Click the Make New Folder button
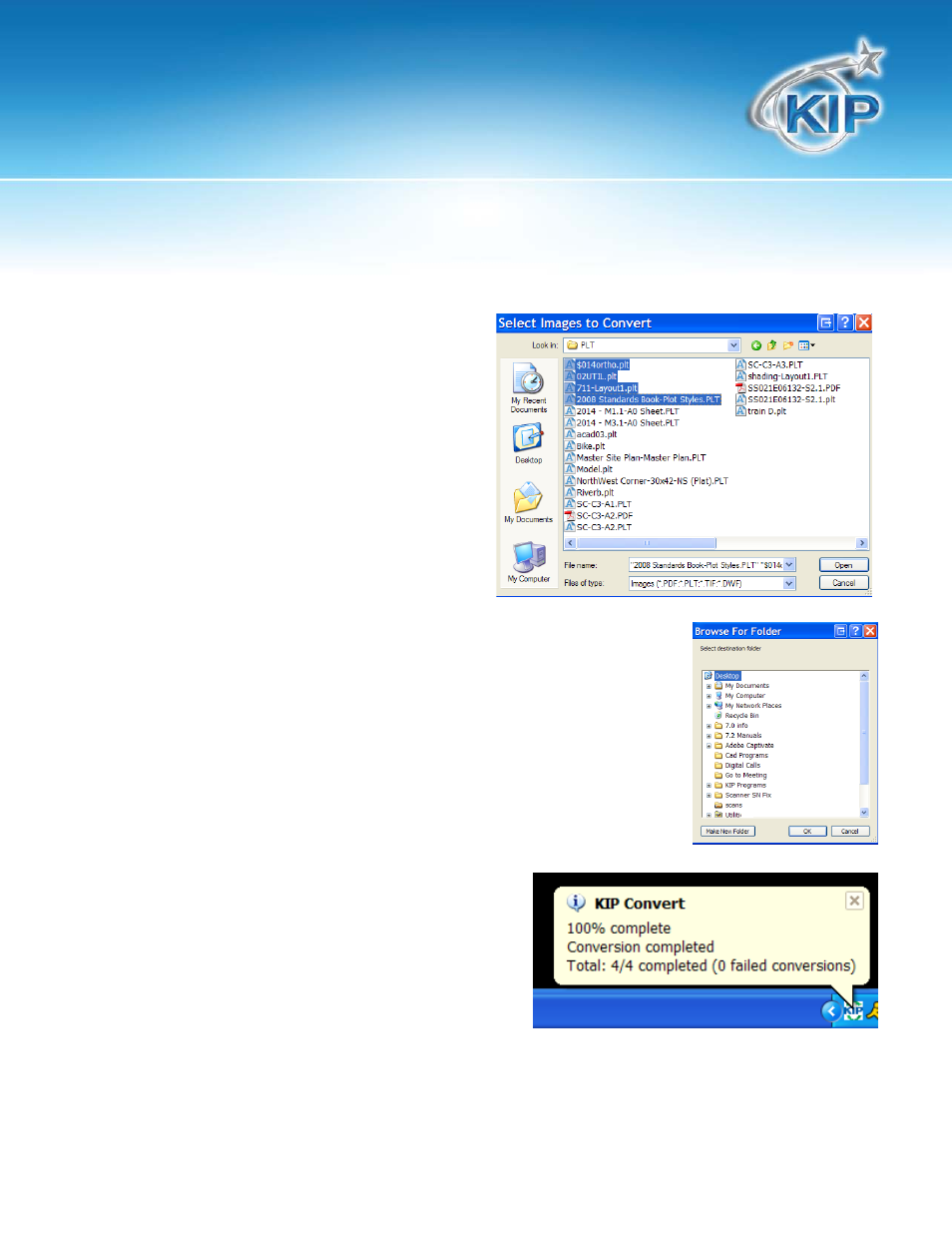Viewport: 952px width, 1233px height. click(x=727, y=831)
